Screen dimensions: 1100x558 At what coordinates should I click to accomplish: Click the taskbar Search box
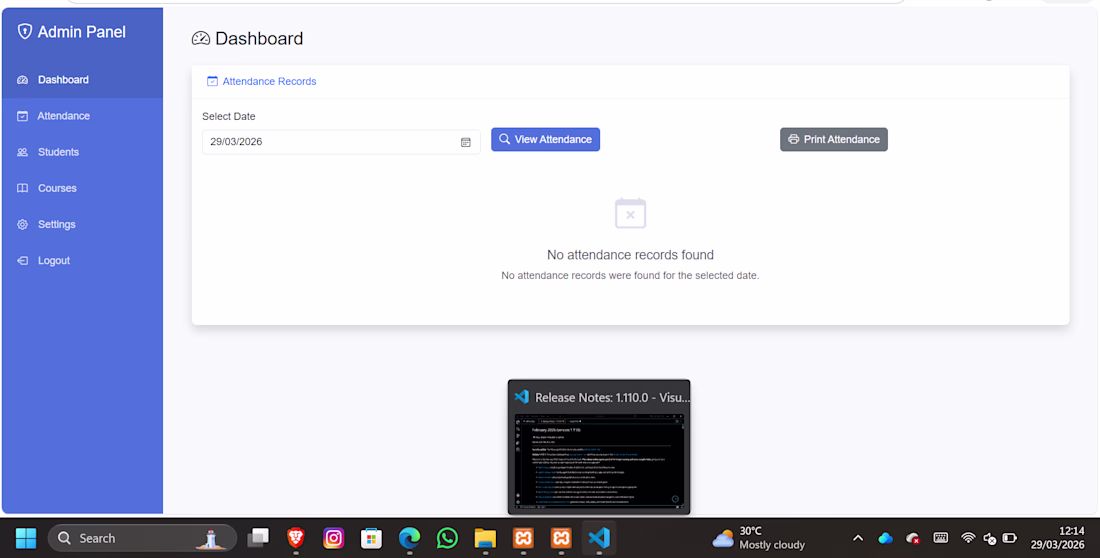[x=142, y=538]
